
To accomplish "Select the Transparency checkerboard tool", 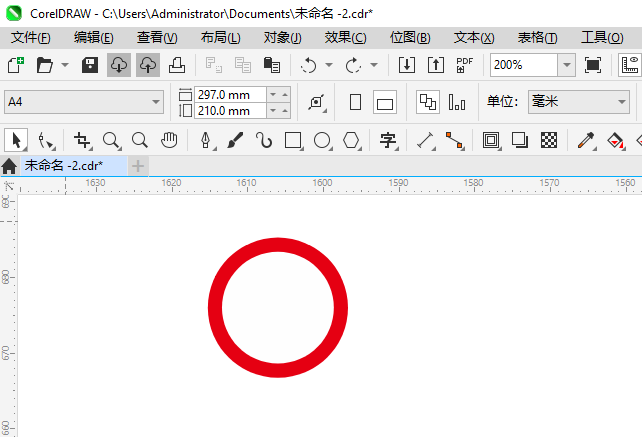I will pyautogui.click(x=549, y=140).
